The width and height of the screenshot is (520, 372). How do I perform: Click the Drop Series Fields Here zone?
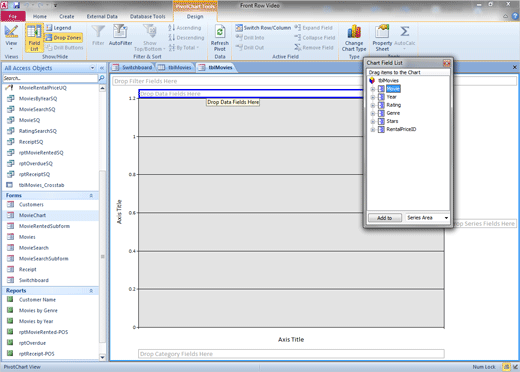pyautogui.click(x=485, y=224)
